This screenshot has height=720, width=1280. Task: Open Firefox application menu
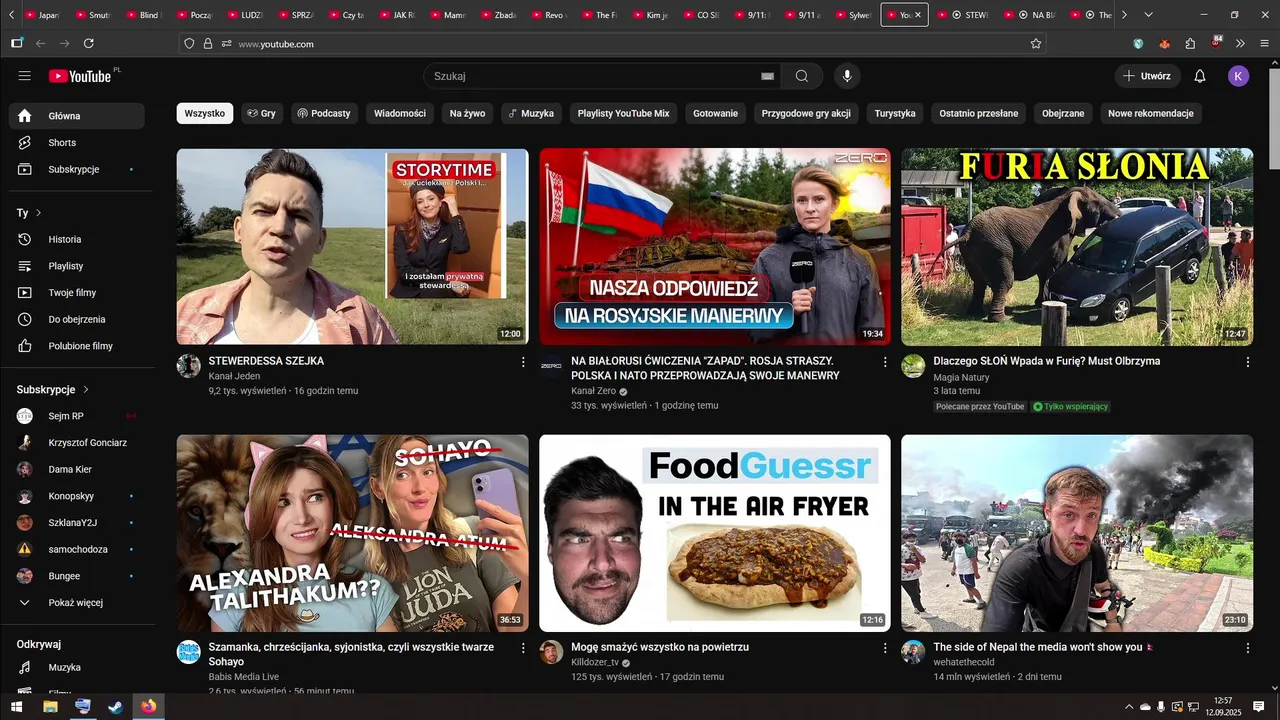pos(1265,43)
